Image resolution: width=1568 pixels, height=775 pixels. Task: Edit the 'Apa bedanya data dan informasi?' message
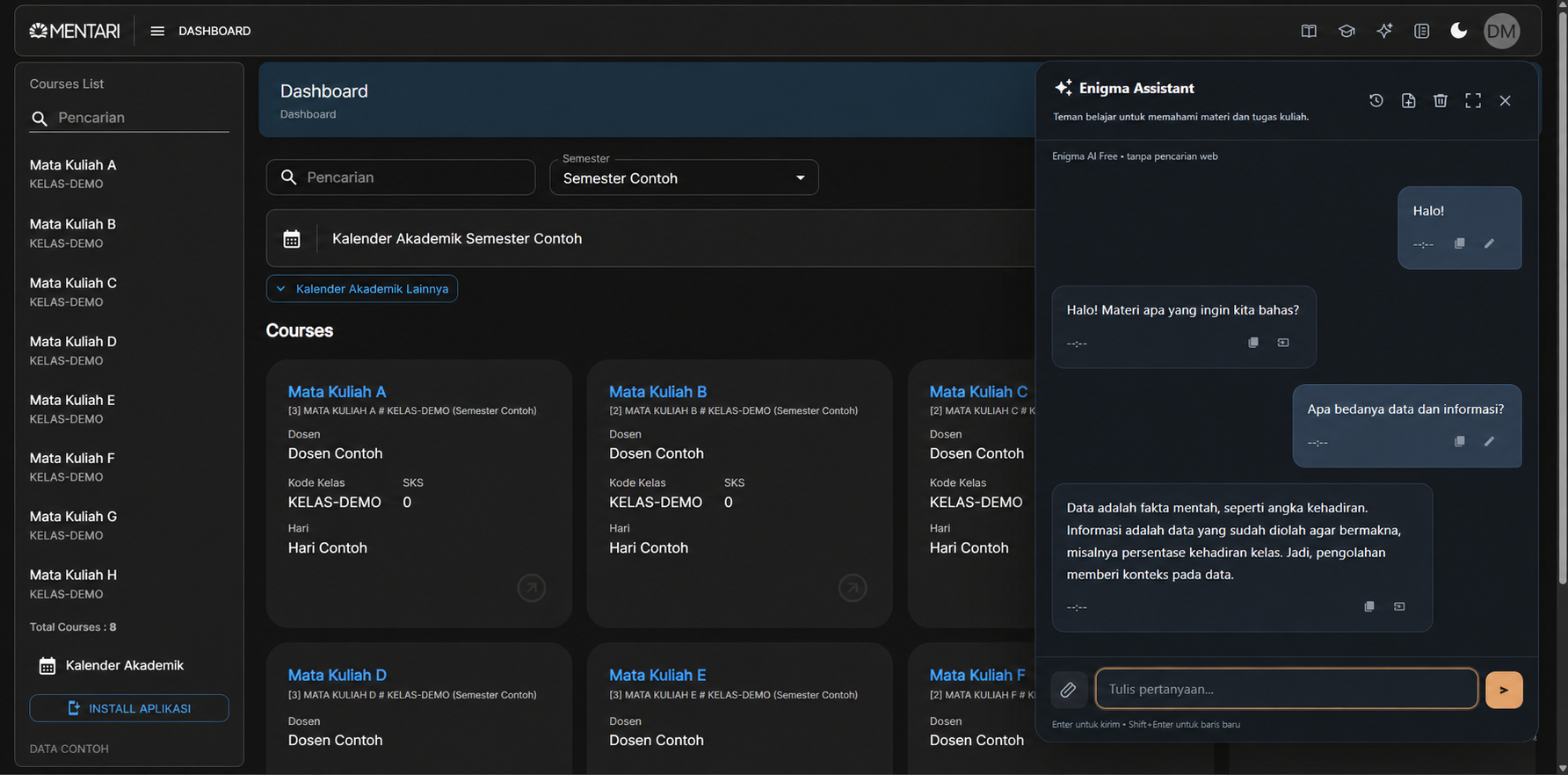[x=1489, y=441]
